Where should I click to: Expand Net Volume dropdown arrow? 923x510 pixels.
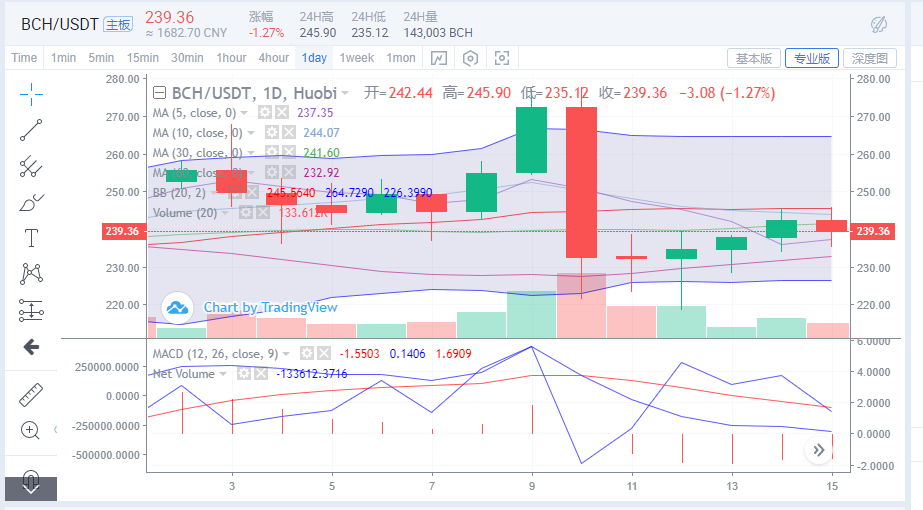[x=223, y=374]
